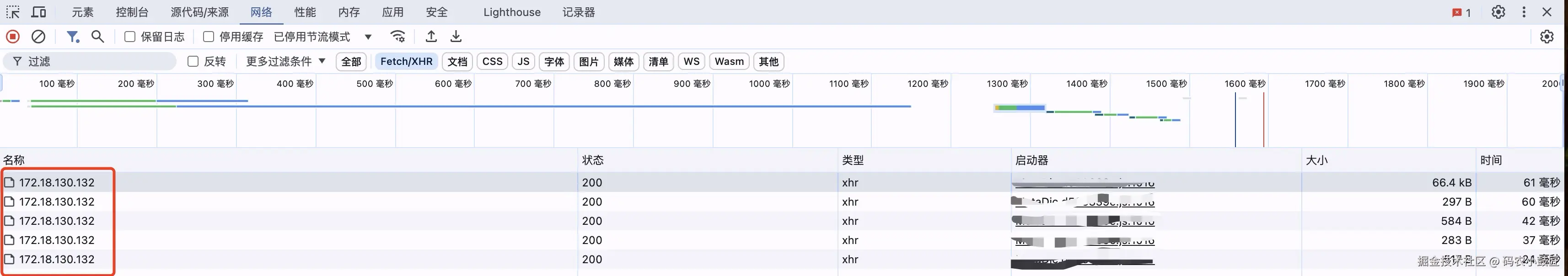Select the 172.18.130.132 request sized 297 B
The width and height of the screenshot is (1568, 276).
(782, 202)
